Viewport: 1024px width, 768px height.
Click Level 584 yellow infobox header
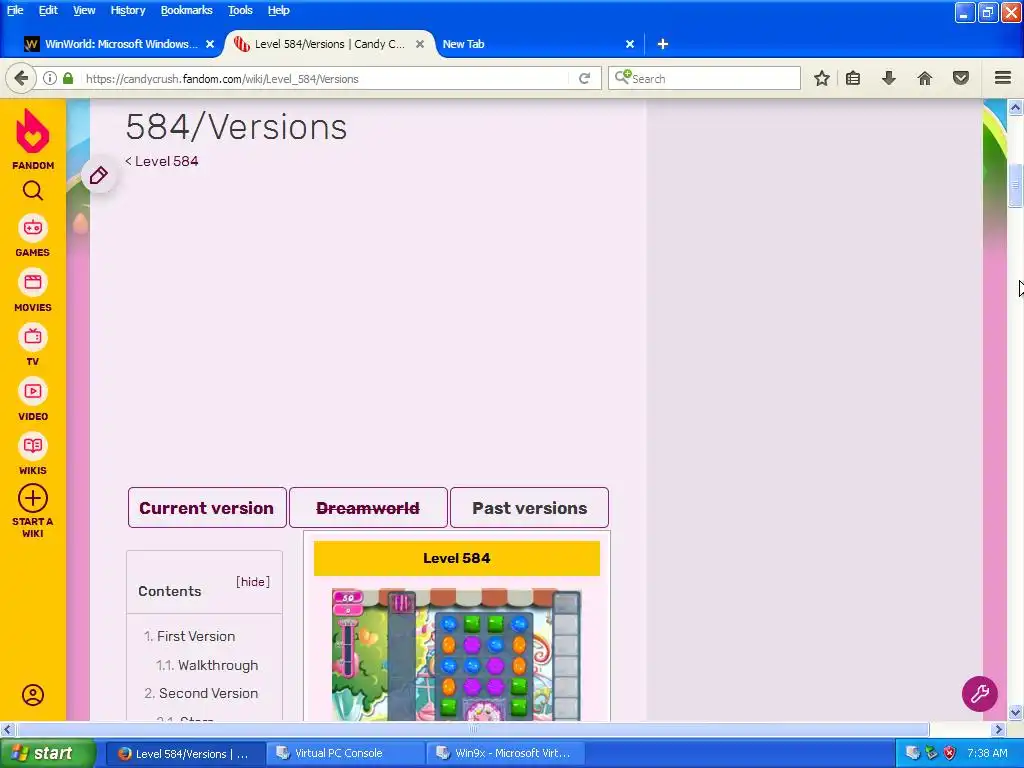click(x=456, y=558)
